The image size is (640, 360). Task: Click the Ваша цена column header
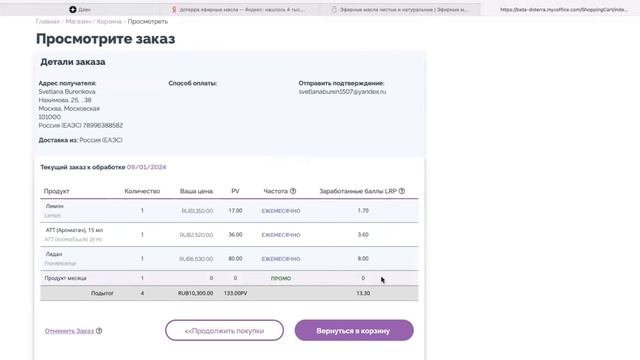[x=196, y=191]
